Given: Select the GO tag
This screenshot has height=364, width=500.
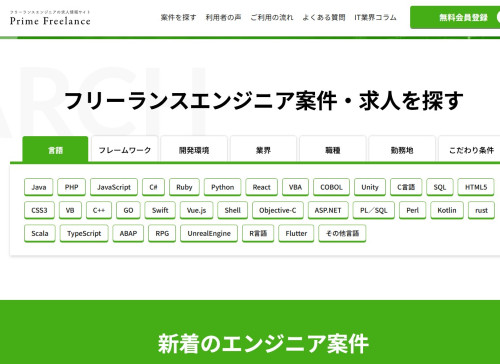Looking at the screenshot, I should (x=128, y=210).
